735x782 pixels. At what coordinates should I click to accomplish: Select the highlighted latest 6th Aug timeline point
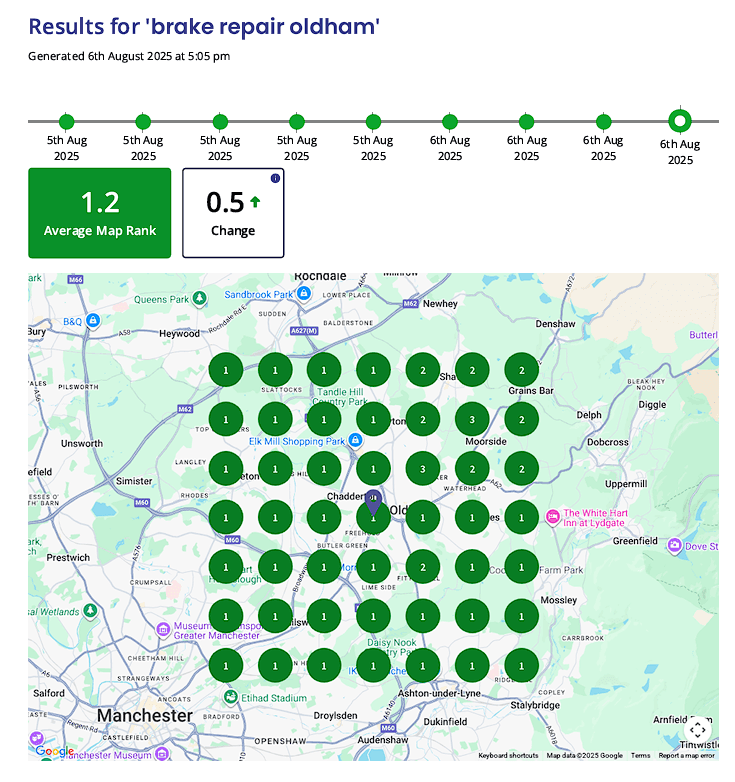pos(680,122)
